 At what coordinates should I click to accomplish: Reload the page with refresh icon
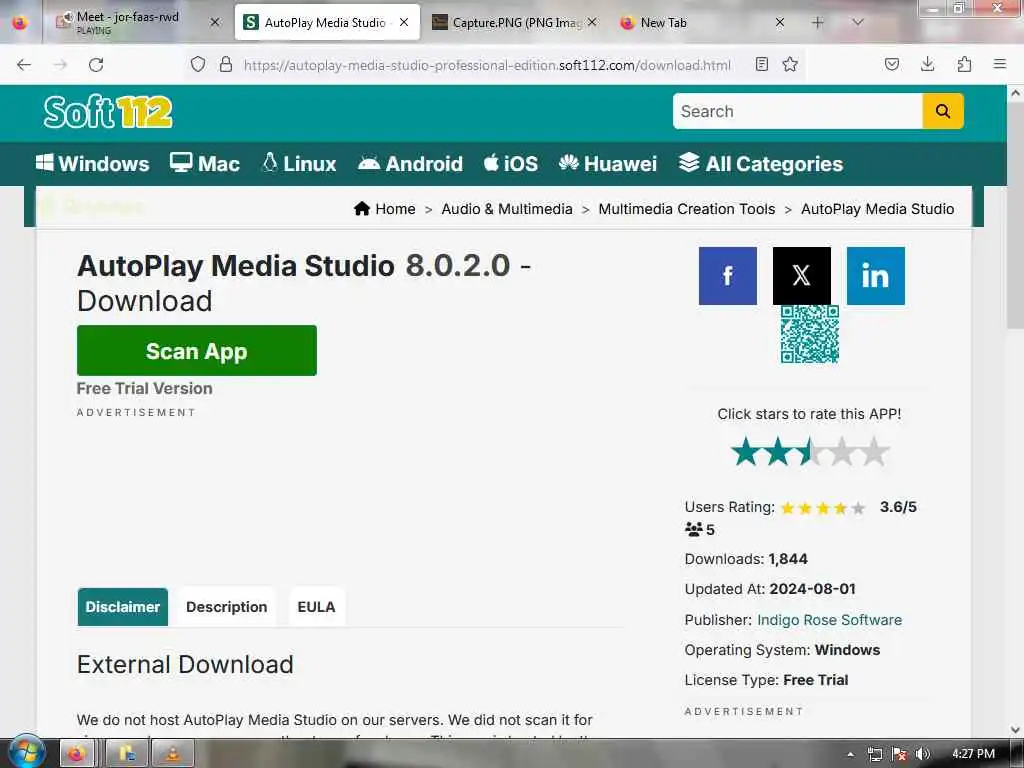(96, 65)
